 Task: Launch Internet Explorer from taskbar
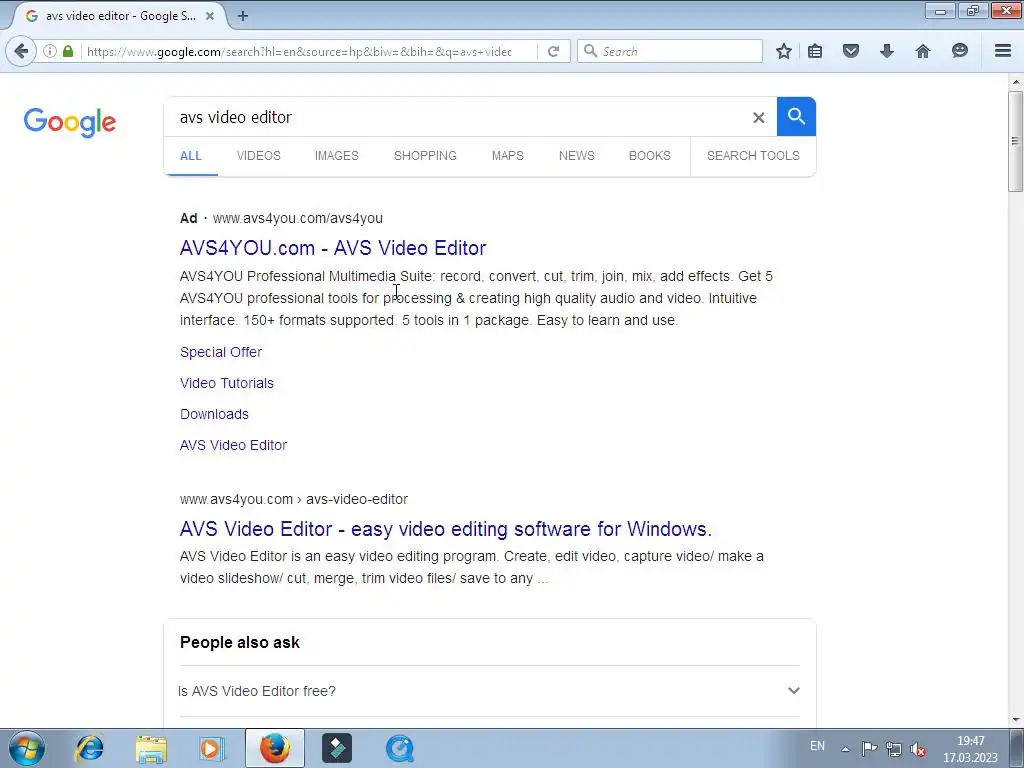pyautogui.click(x=89, y=748)
